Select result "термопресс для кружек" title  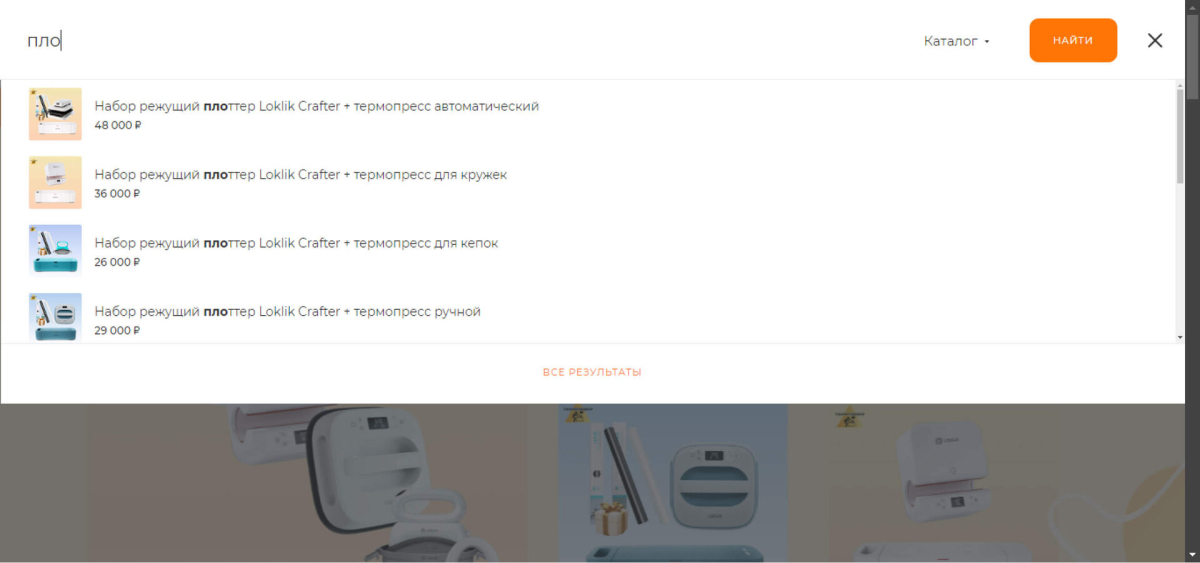pos(301,174)
